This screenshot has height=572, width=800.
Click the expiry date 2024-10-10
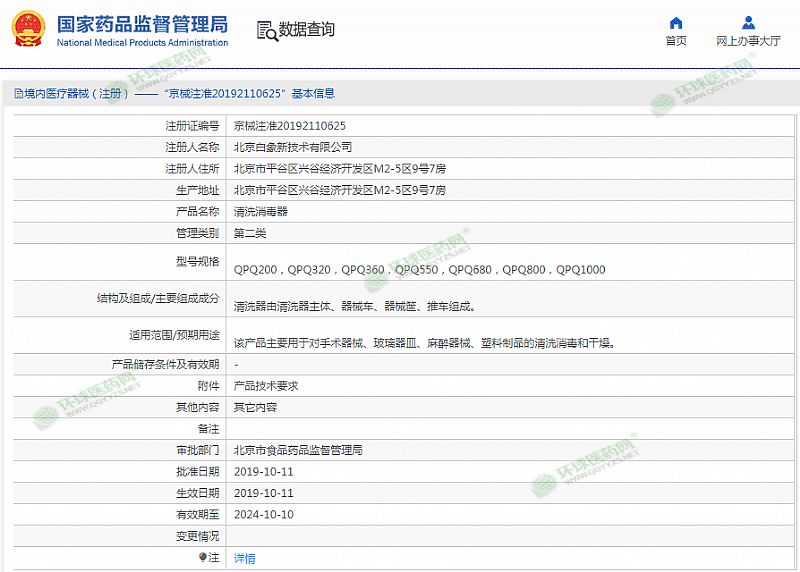click(263, 515)
